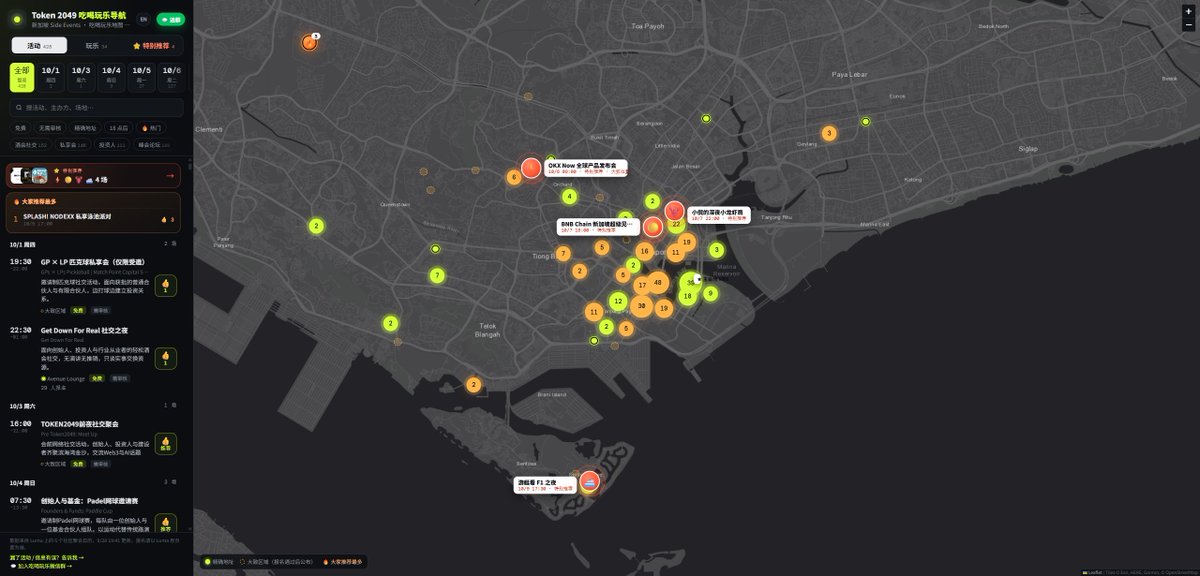Expand the orange cluster marker numbered 48
The height and width of the screenshot is (576, 1200).
tap(657, 283)
